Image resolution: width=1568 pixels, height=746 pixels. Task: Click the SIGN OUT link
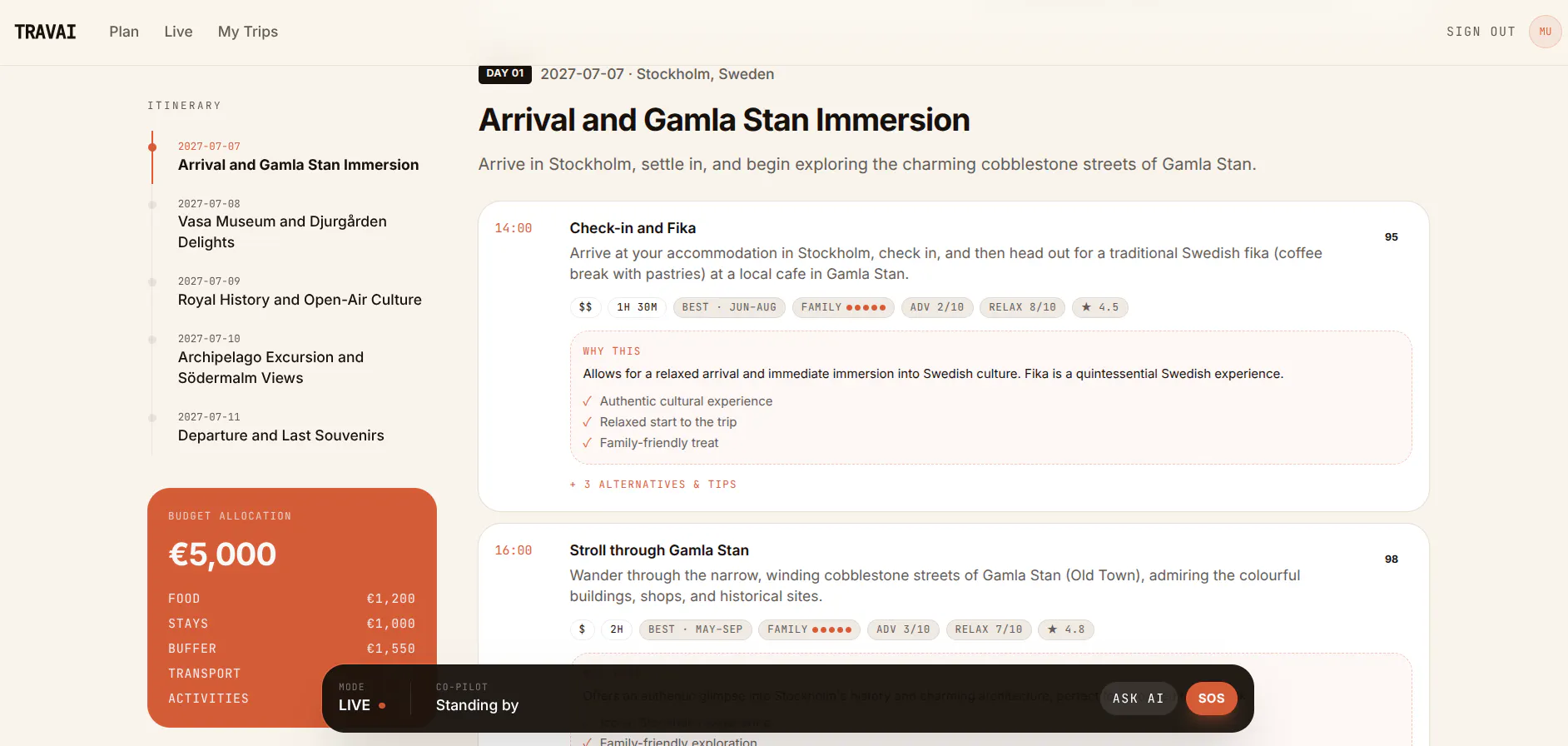tap(1481, 32)
